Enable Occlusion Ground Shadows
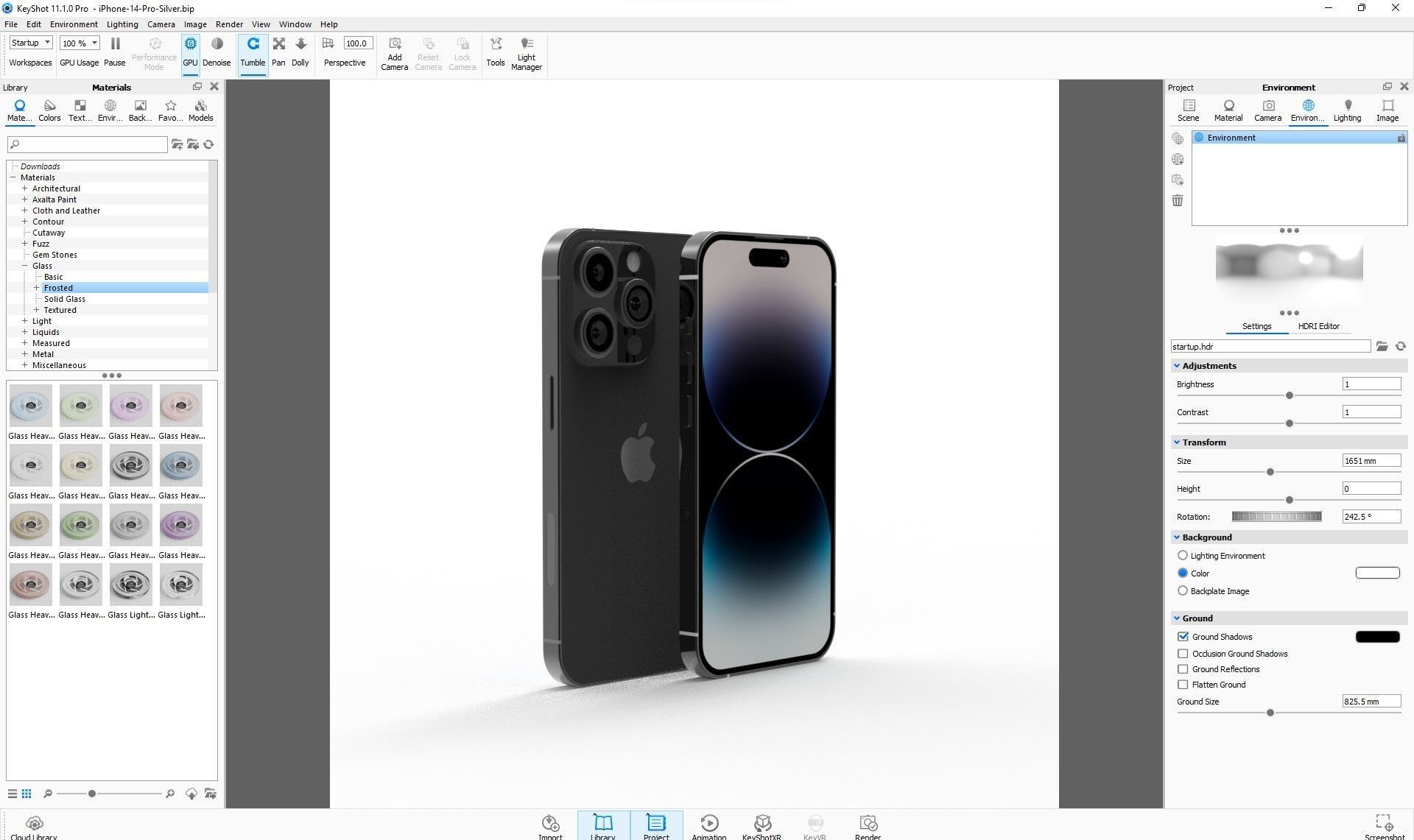 [1183, 653]
